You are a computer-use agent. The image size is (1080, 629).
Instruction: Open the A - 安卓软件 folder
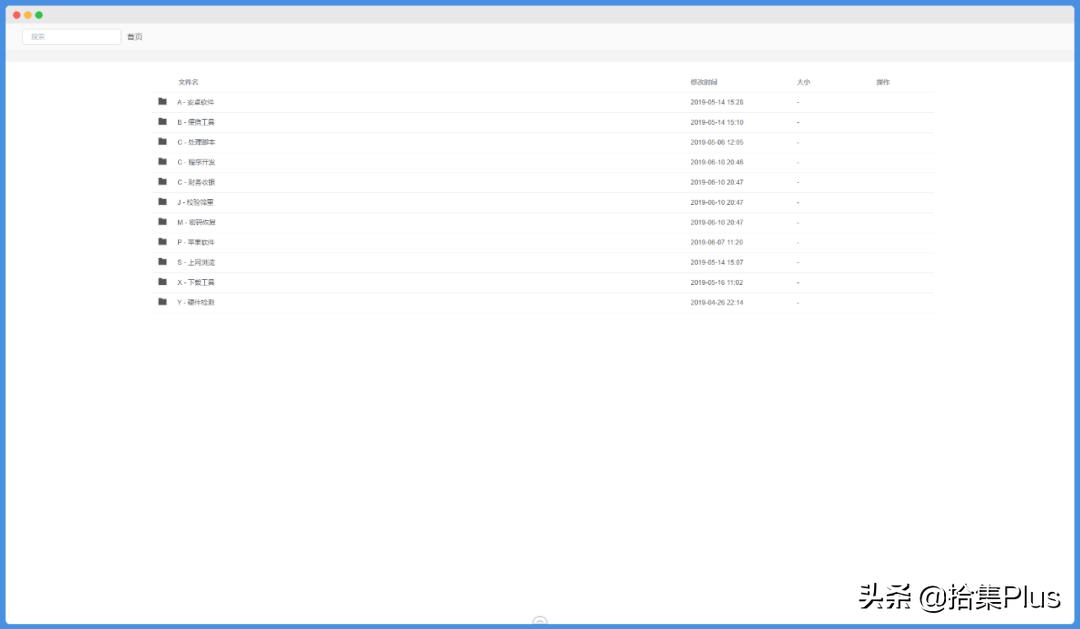[196, 102]
